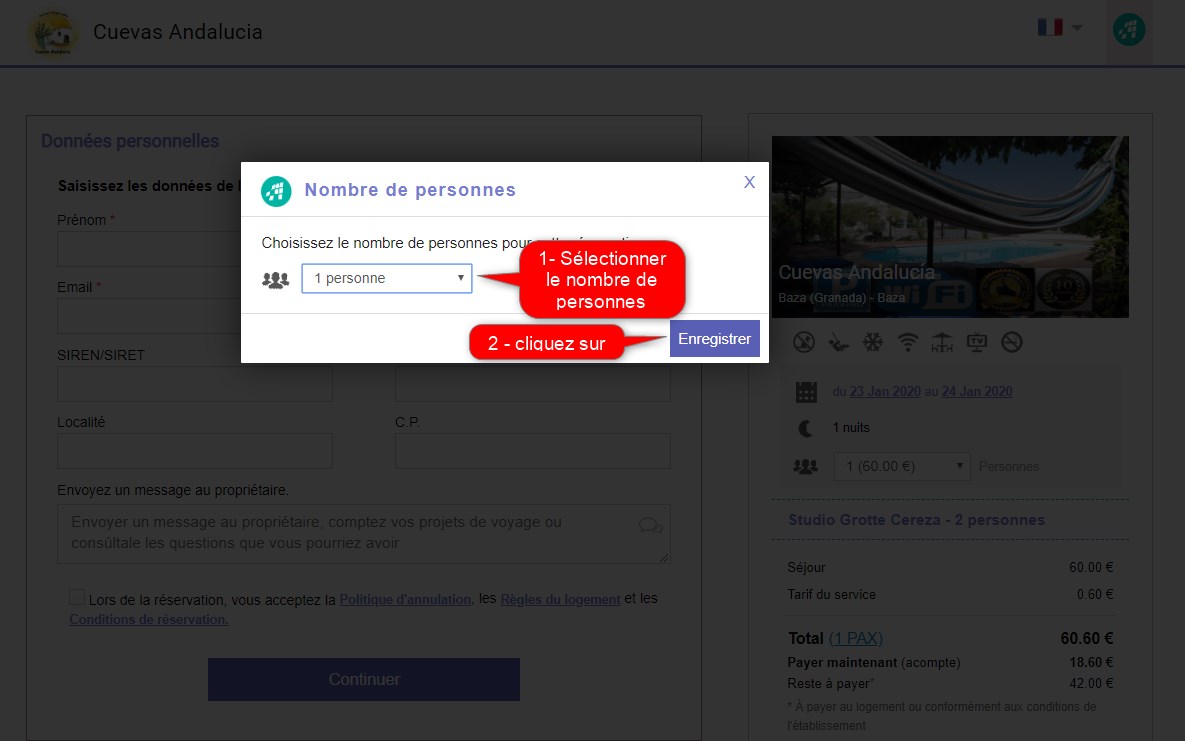Expand the '1 (60.00 €)' persons dropdown
Screen dimensions: 1185x741
(902, 467)
